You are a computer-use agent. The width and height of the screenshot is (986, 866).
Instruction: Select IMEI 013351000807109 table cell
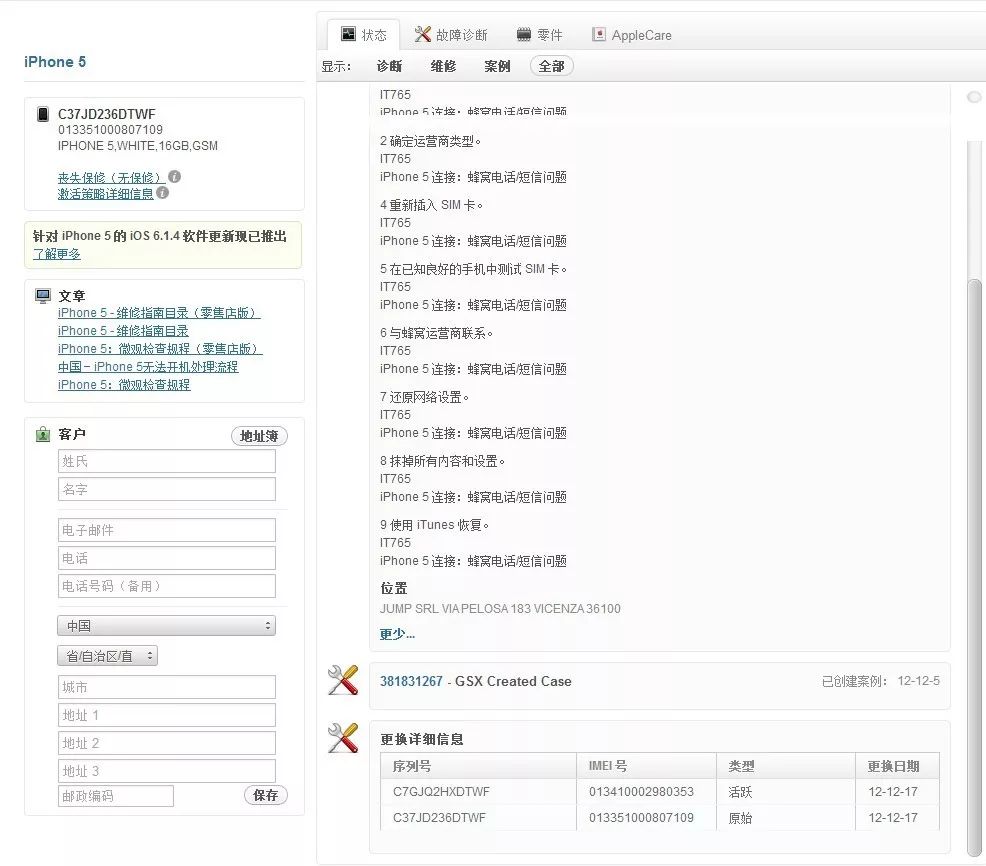[x=646, y=818]
